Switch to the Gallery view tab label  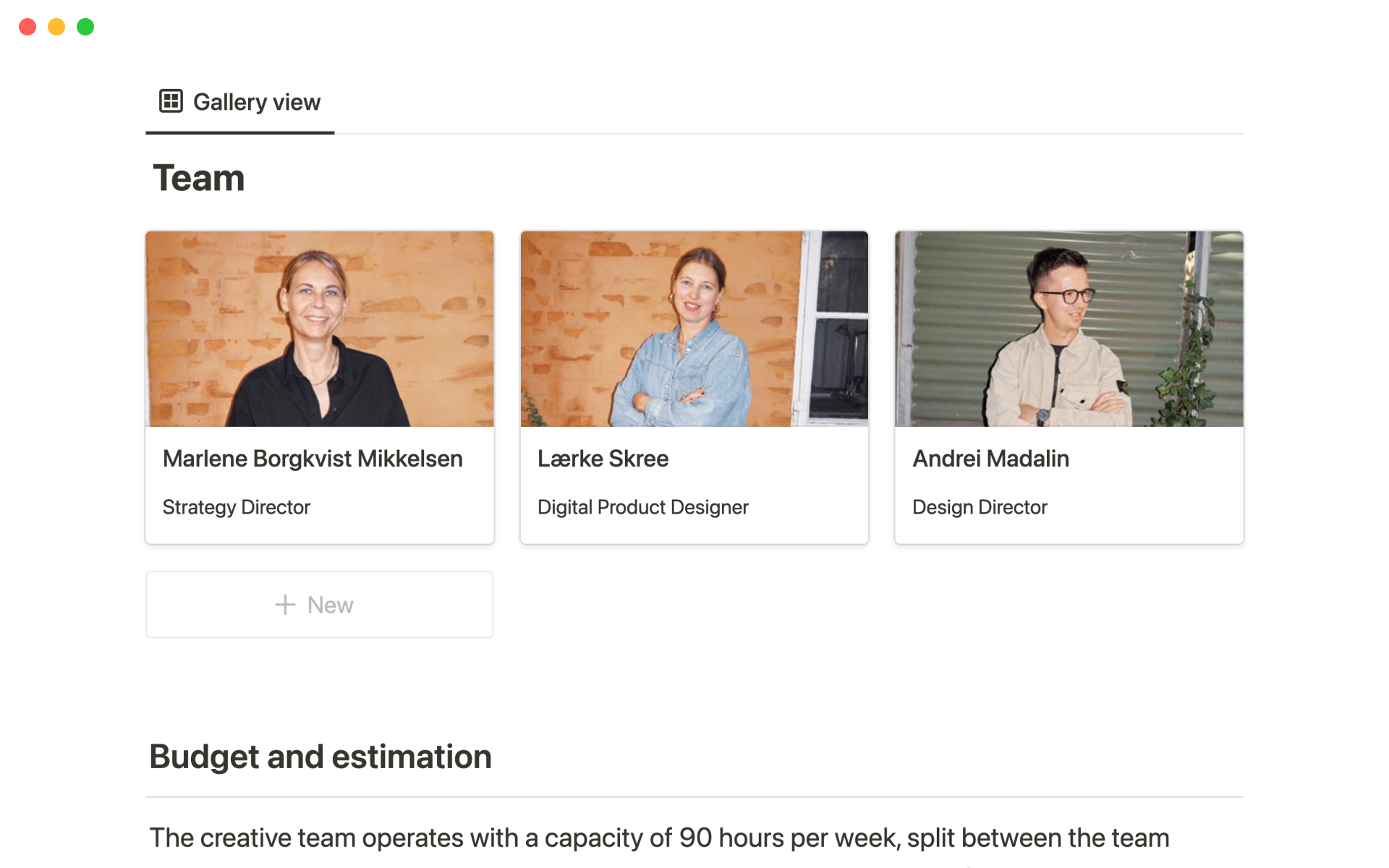click(256, 102)
